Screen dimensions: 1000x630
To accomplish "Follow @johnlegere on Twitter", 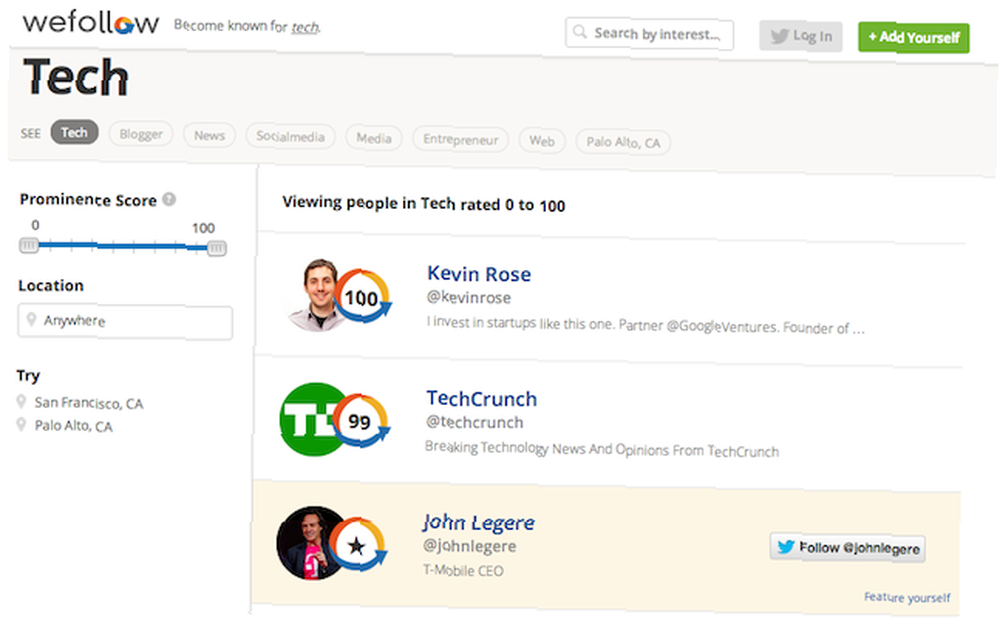I will 848,547.
